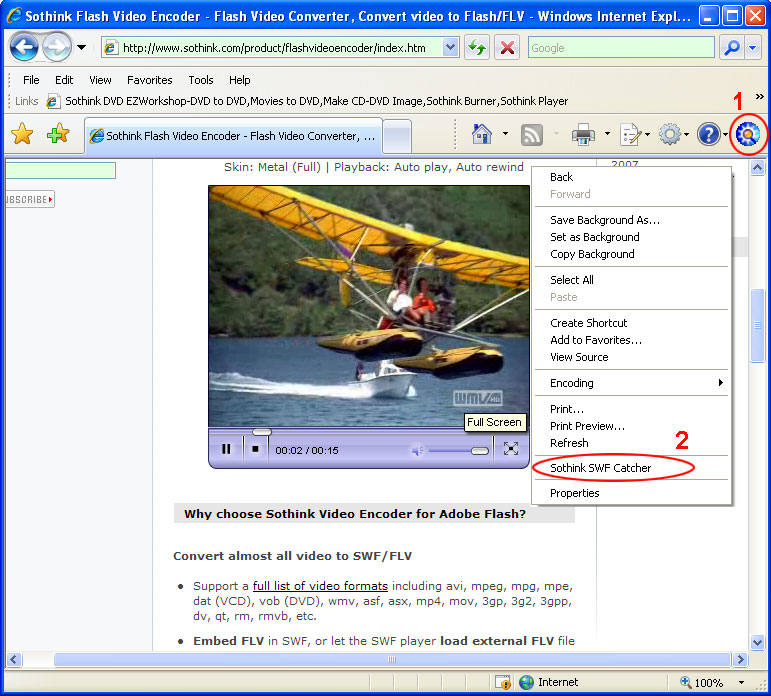Click the Page menu icon
Viewport: 771px width, 696px height.
click(x=631, y=134)
